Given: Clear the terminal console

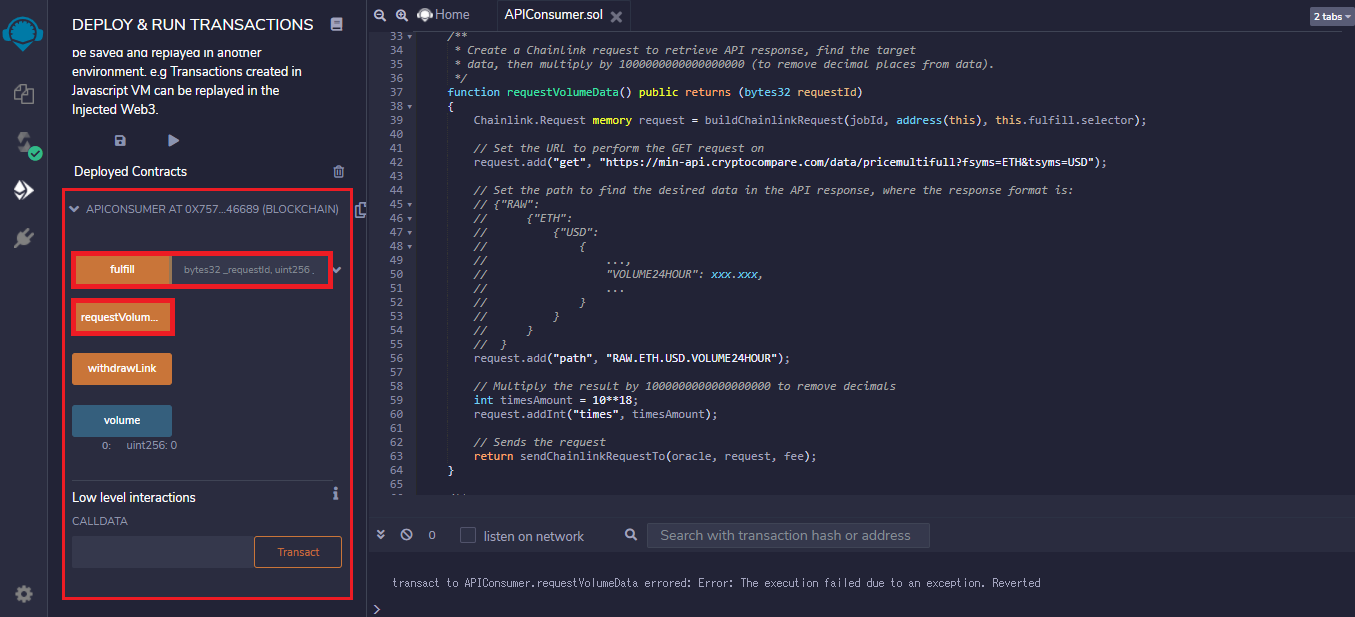Looking at the screenshot, I should pyautogui.click(x=406, y=535).
